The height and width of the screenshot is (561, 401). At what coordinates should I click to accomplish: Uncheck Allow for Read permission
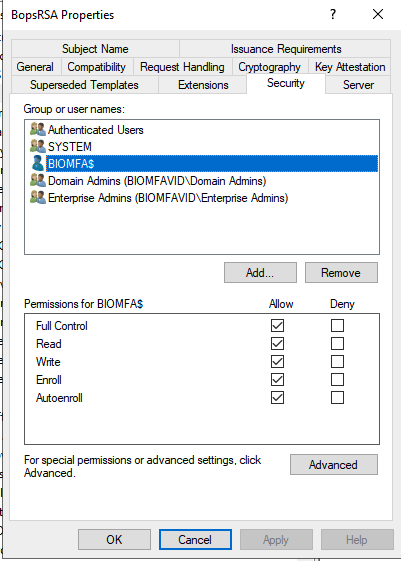coord(277,343)
